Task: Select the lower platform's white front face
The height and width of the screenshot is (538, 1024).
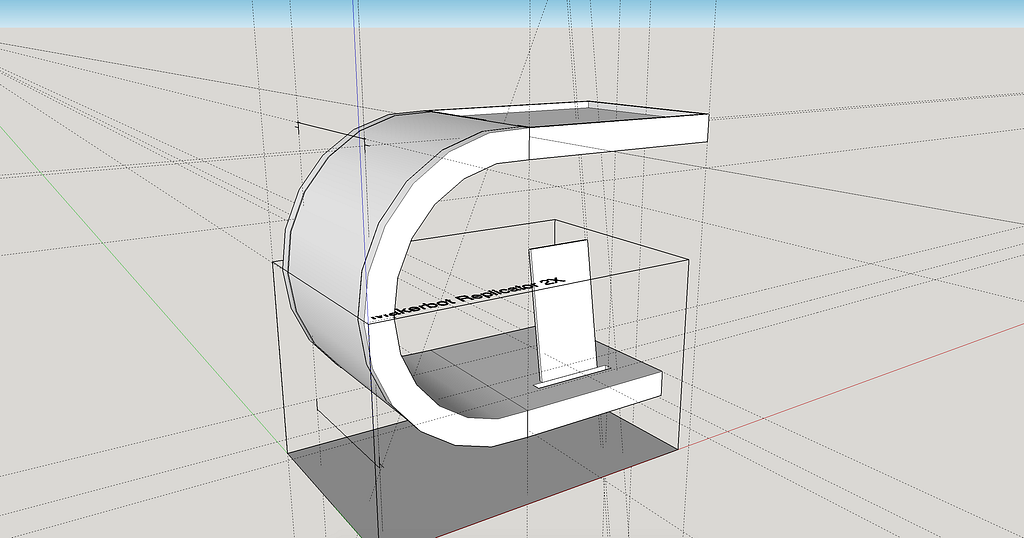Action: 594,404
